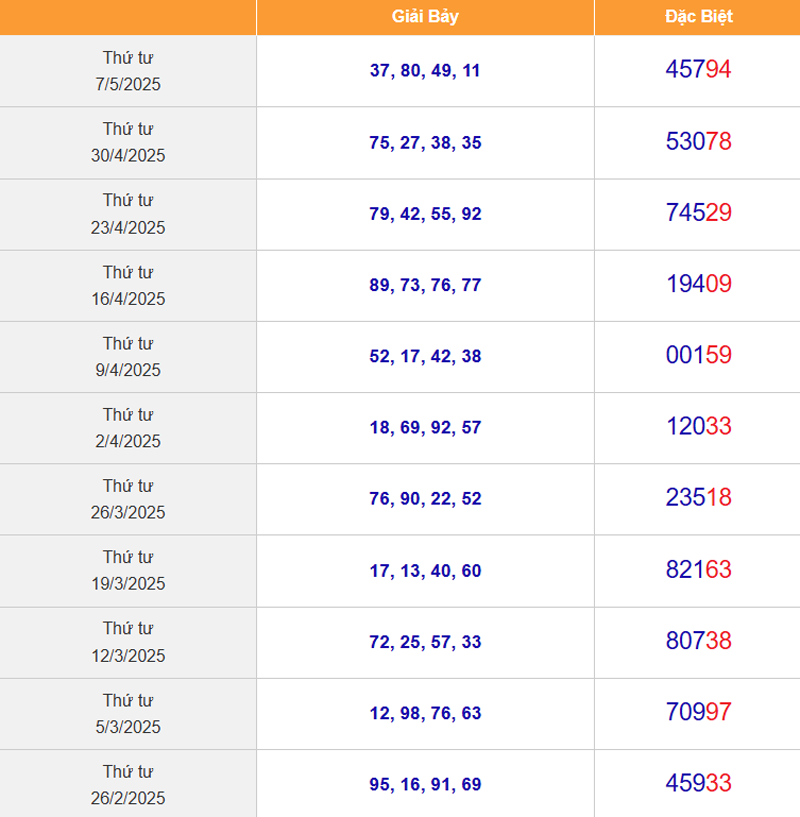
Task: Click special prize number 70997
Action: point(698,712)
